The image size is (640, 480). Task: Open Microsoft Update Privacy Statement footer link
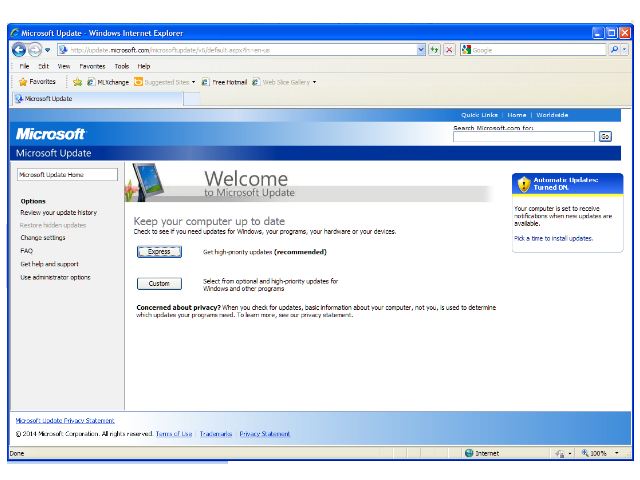pyautogui.click(x=65, y=420)
